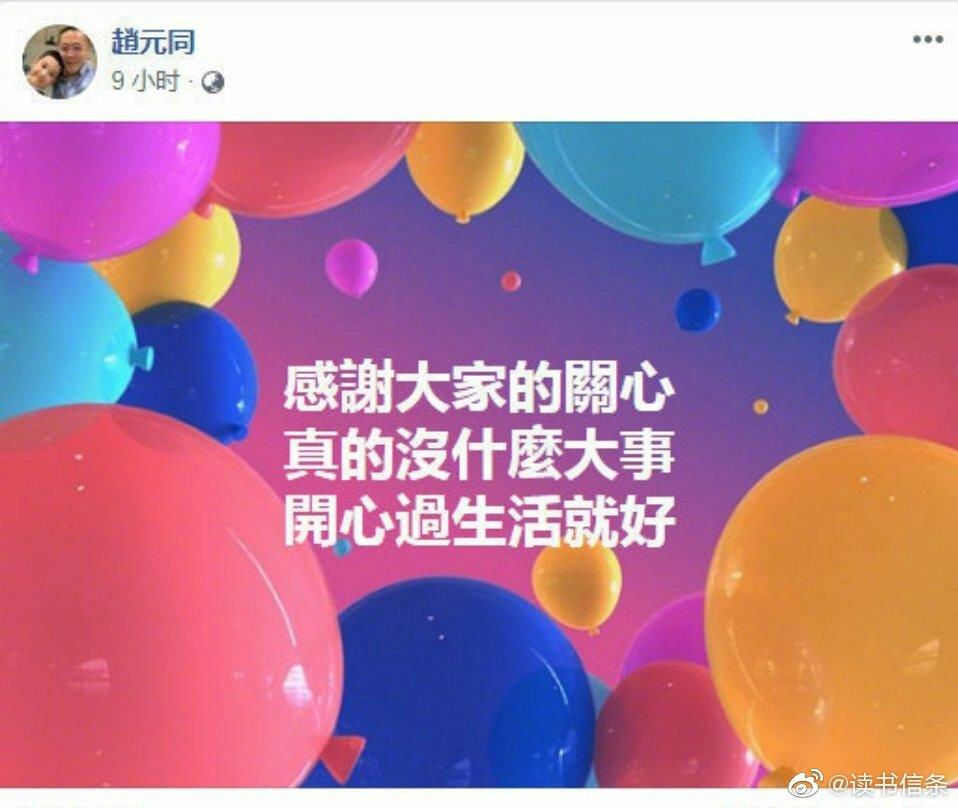Viewport: 958px width, 808px height.
Task: Select the text line 開心過生活就好
Action: click(479, 523)
